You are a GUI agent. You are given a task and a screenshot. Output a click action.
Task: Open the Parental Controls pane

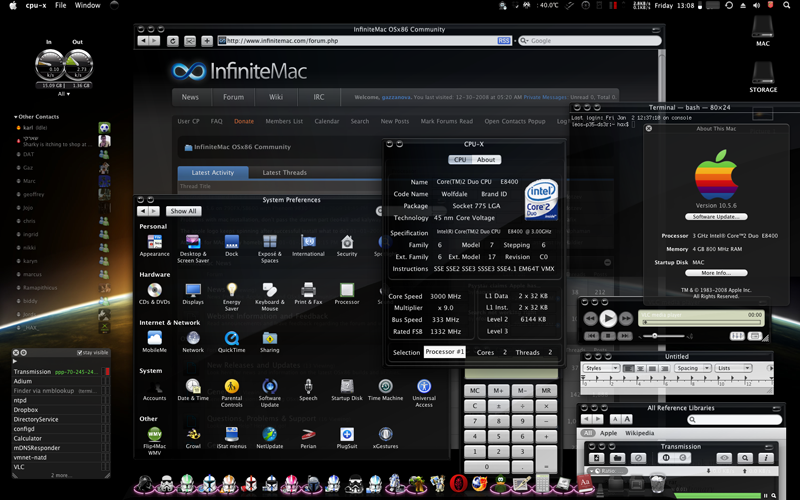coord(231,387)
